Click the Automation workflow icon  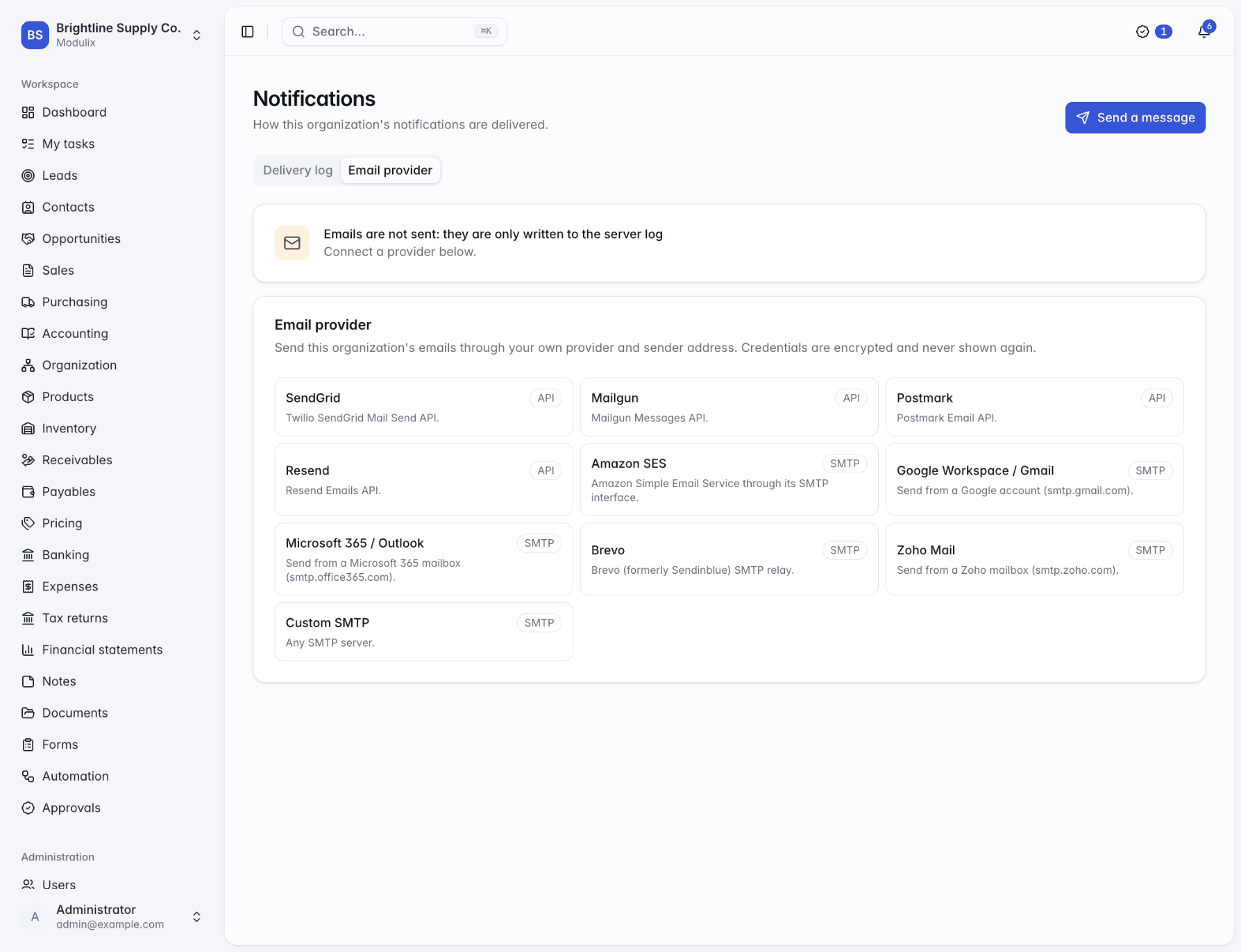pos(28,776)
